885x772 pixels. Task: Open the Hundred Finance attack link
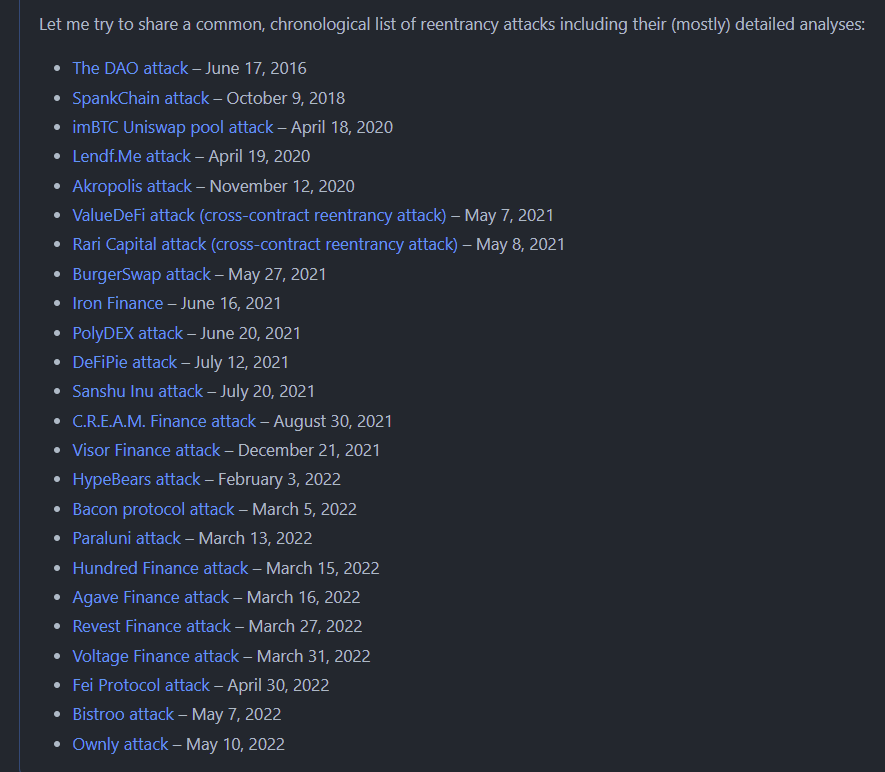click(x=159, y=567)
